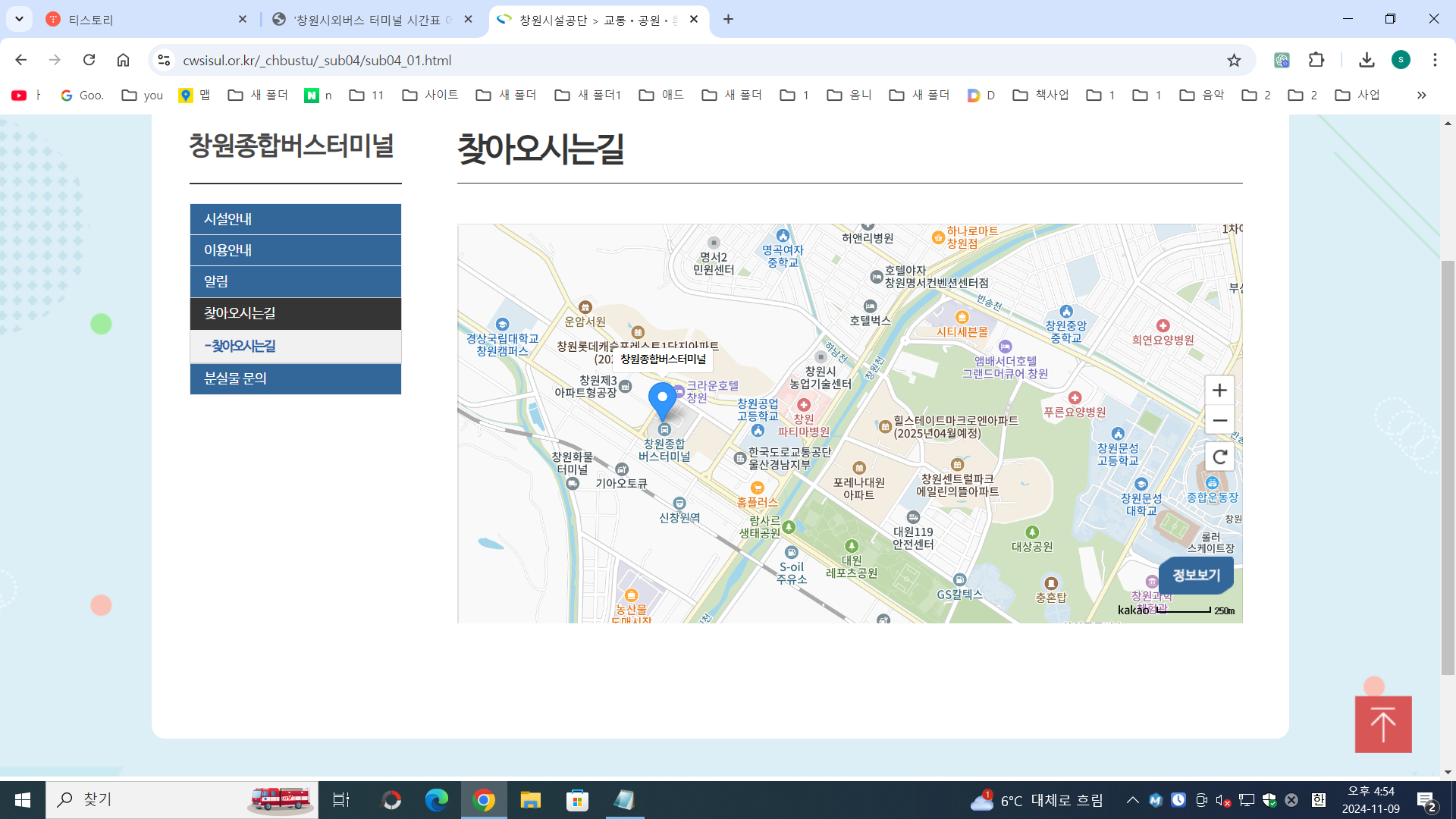Click the -찾아오시는길 submenu link
Viewport: 1456px width, 819px height.
(240, 347)
